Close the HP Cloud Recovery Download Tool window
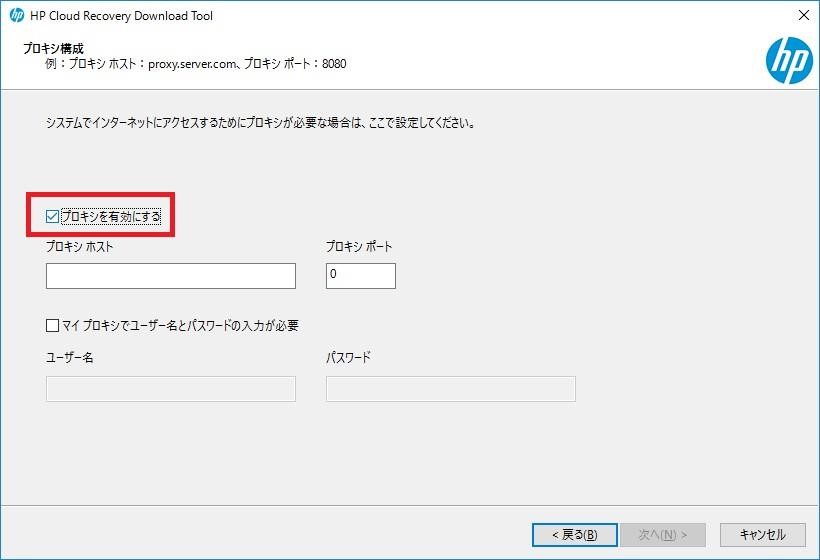 click(804, 15)
